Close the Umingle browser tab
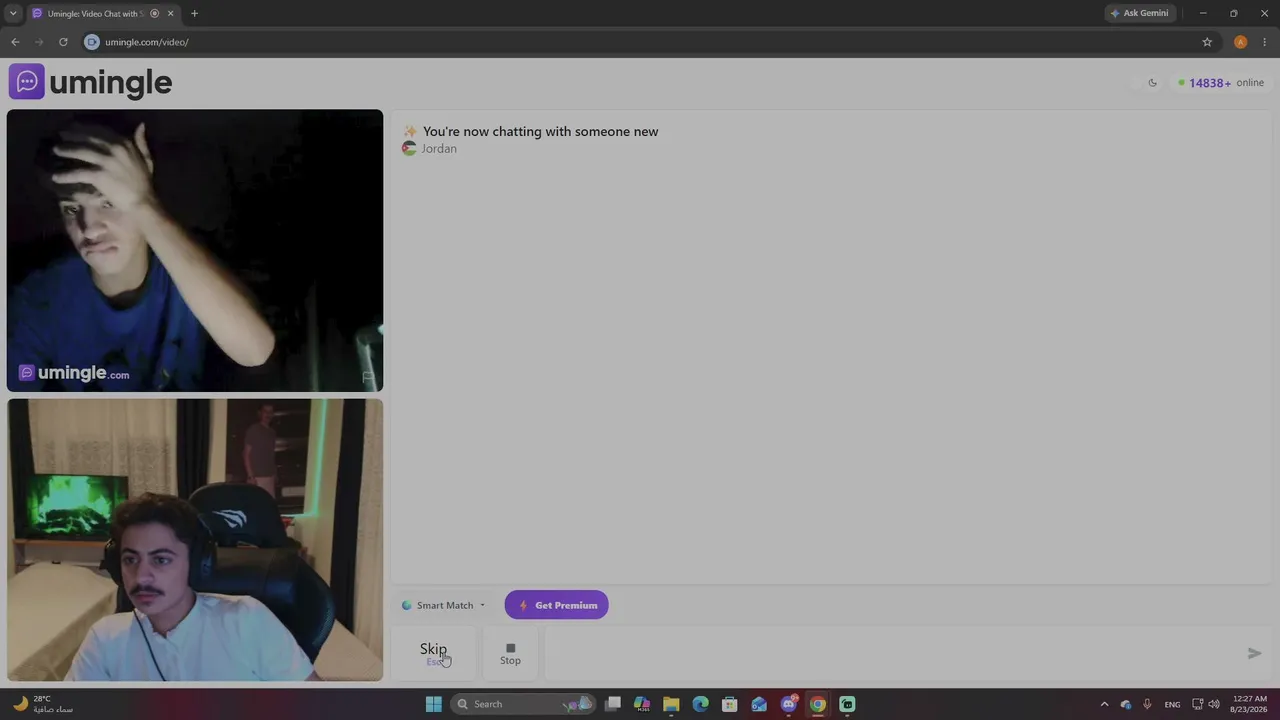Viewport: 1280px width, 720px height. pos(171,13)
